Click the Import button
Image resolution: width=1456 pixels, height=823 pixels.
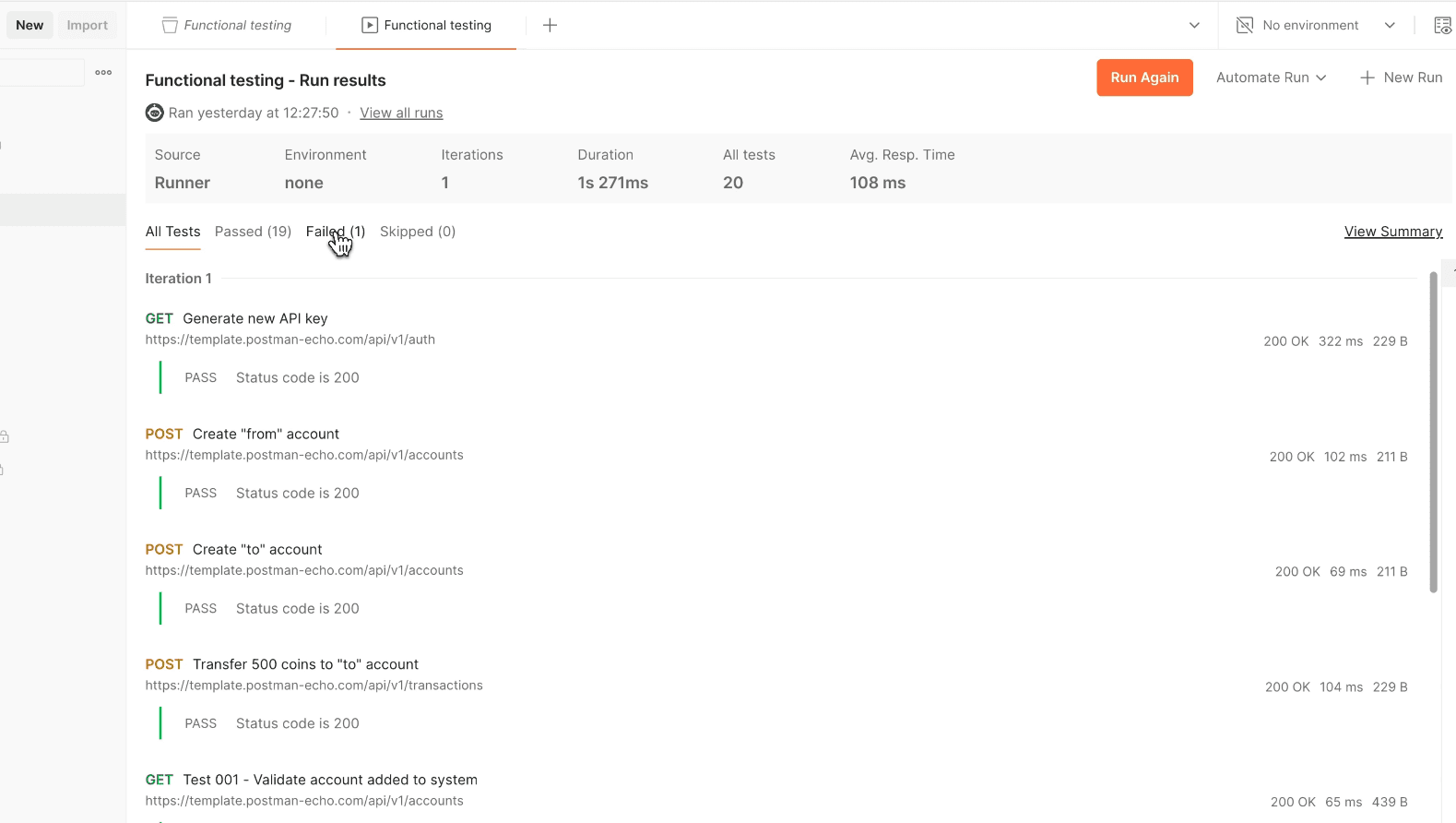(88, 26)
